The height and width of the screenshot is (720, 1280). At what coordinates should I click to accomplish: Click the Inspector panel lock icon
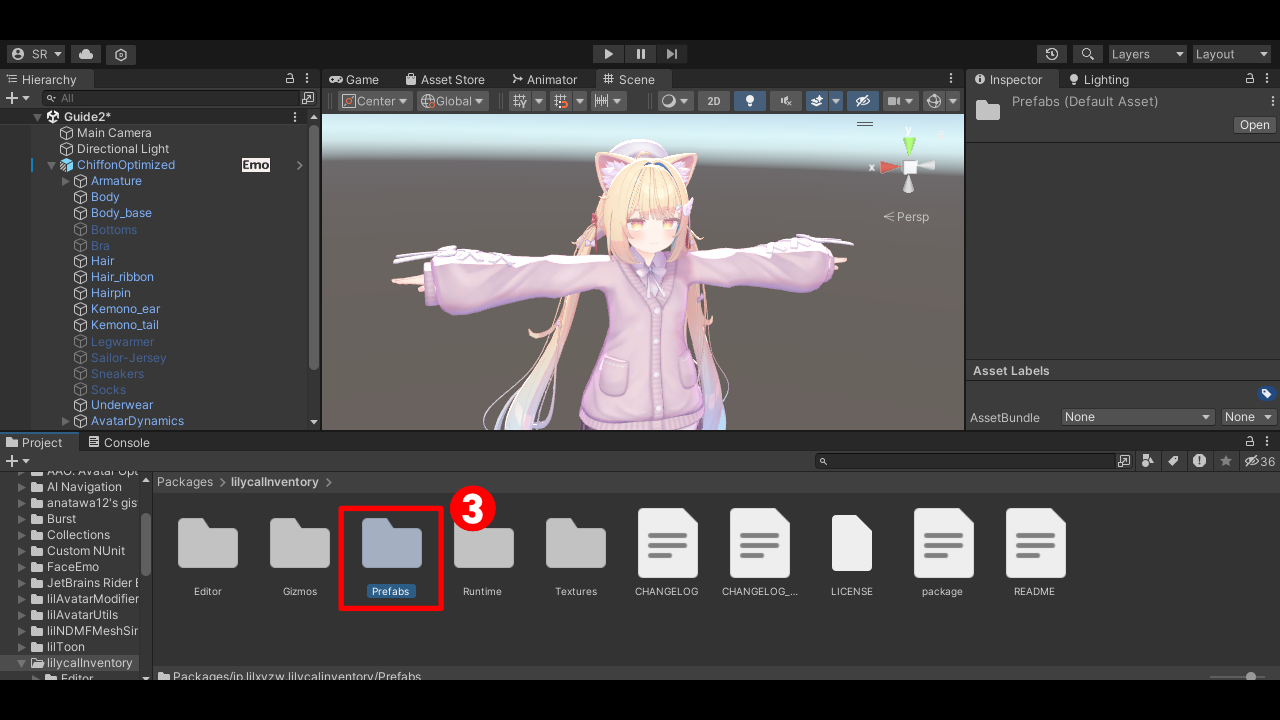(x=1249, y=79)
